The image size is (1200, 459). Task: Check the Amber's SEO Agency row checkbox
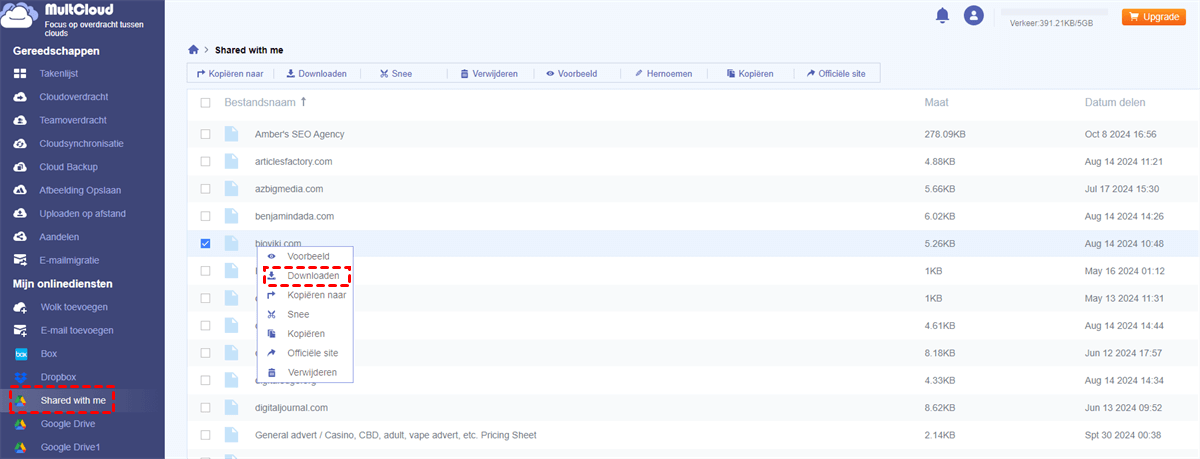click(x=205, y=134)
